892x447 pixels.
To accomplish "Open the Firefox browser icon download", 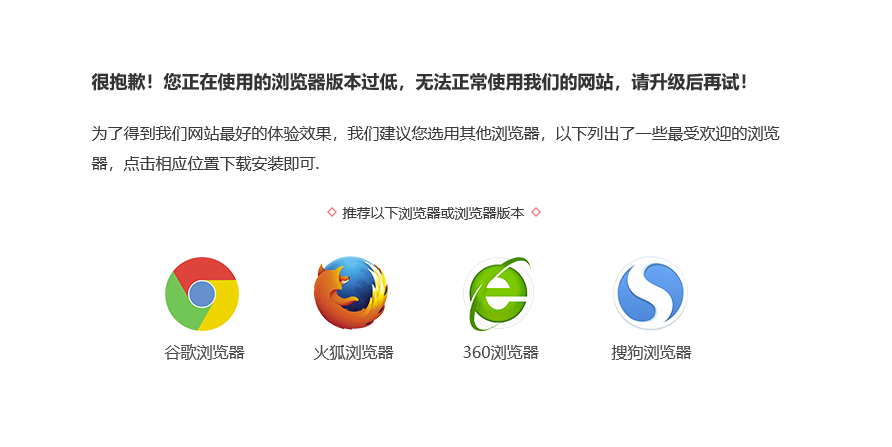I will (x=351, y=292).
